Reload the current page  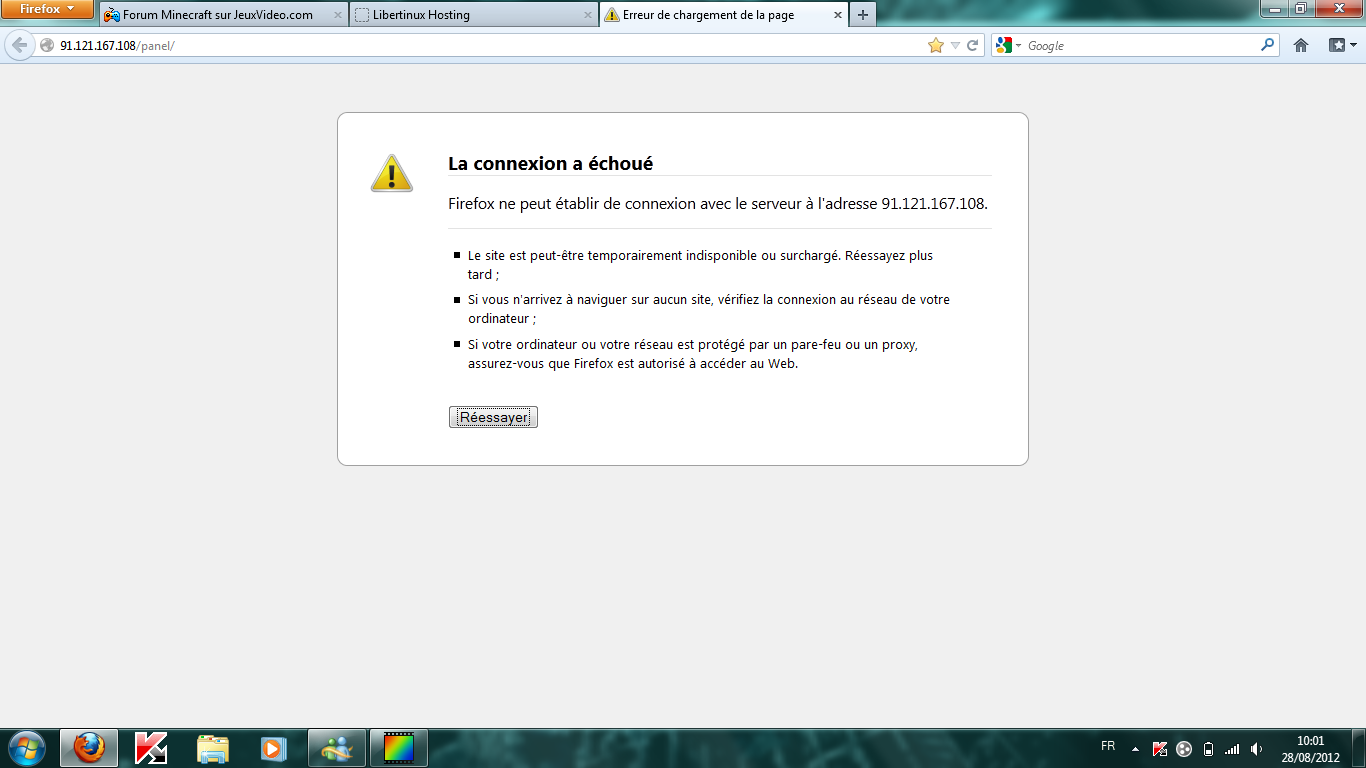pyautogui.click(x=972, y=45)
